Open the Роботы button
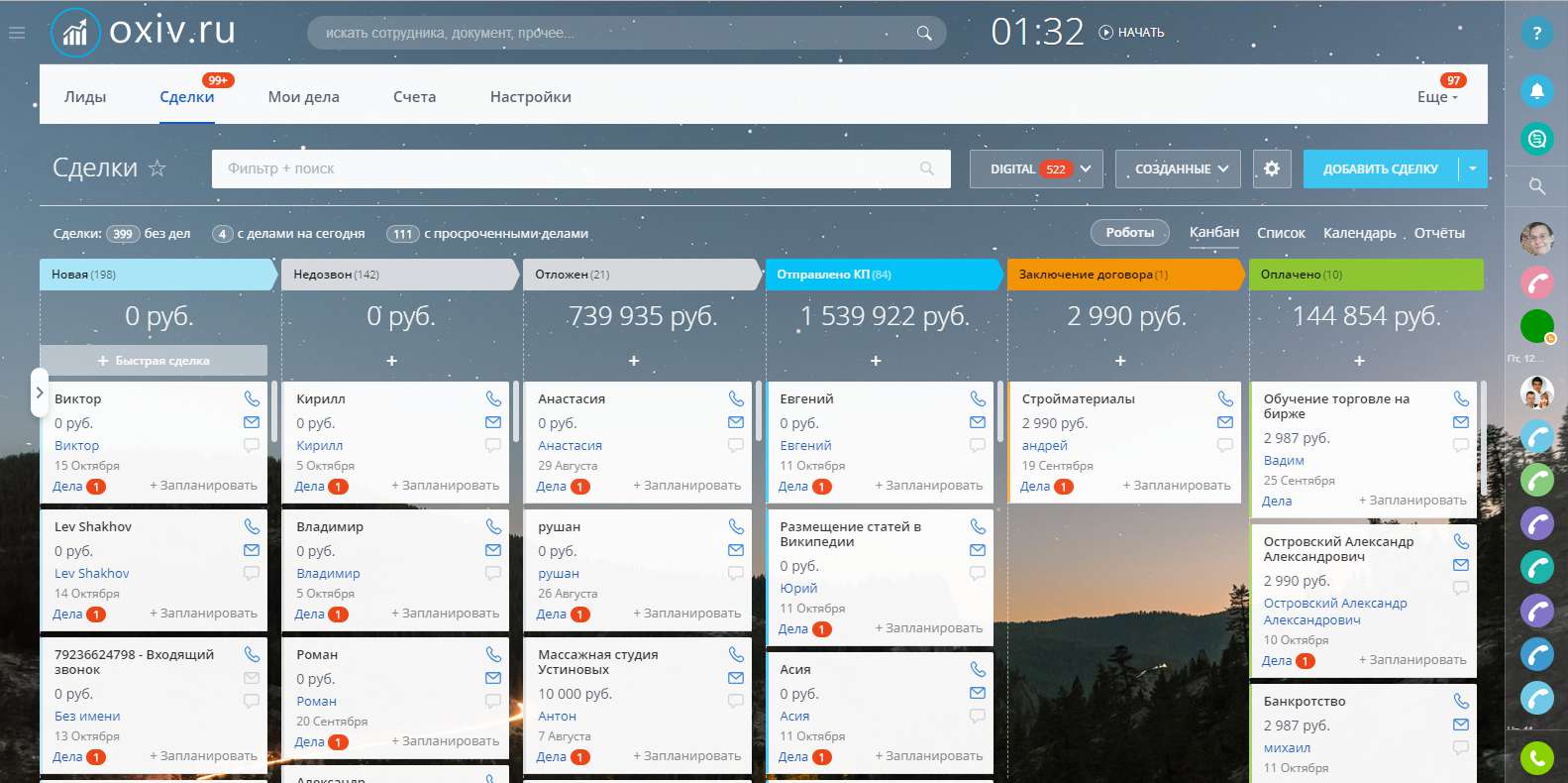This screenshot has height=783, width=1568. pos(1129,233)
